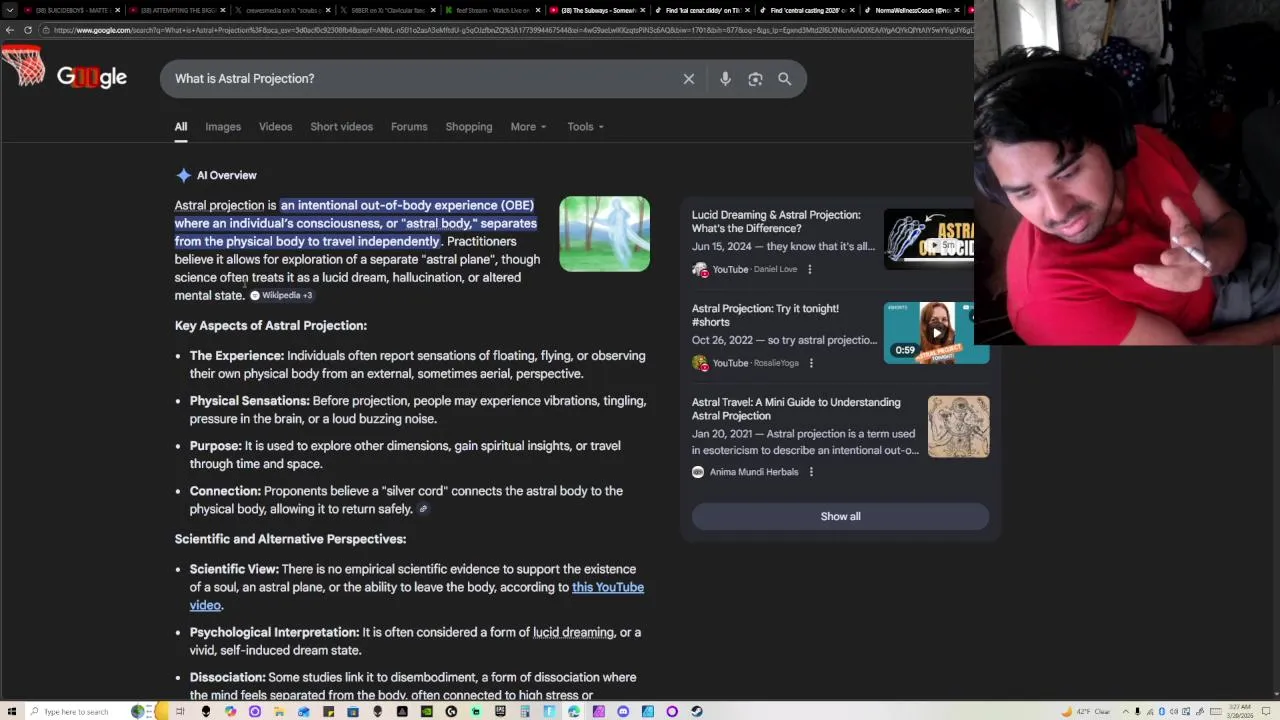
Task: Switch to the 'Reef Stream' browser tab
Action: (492, 10)
